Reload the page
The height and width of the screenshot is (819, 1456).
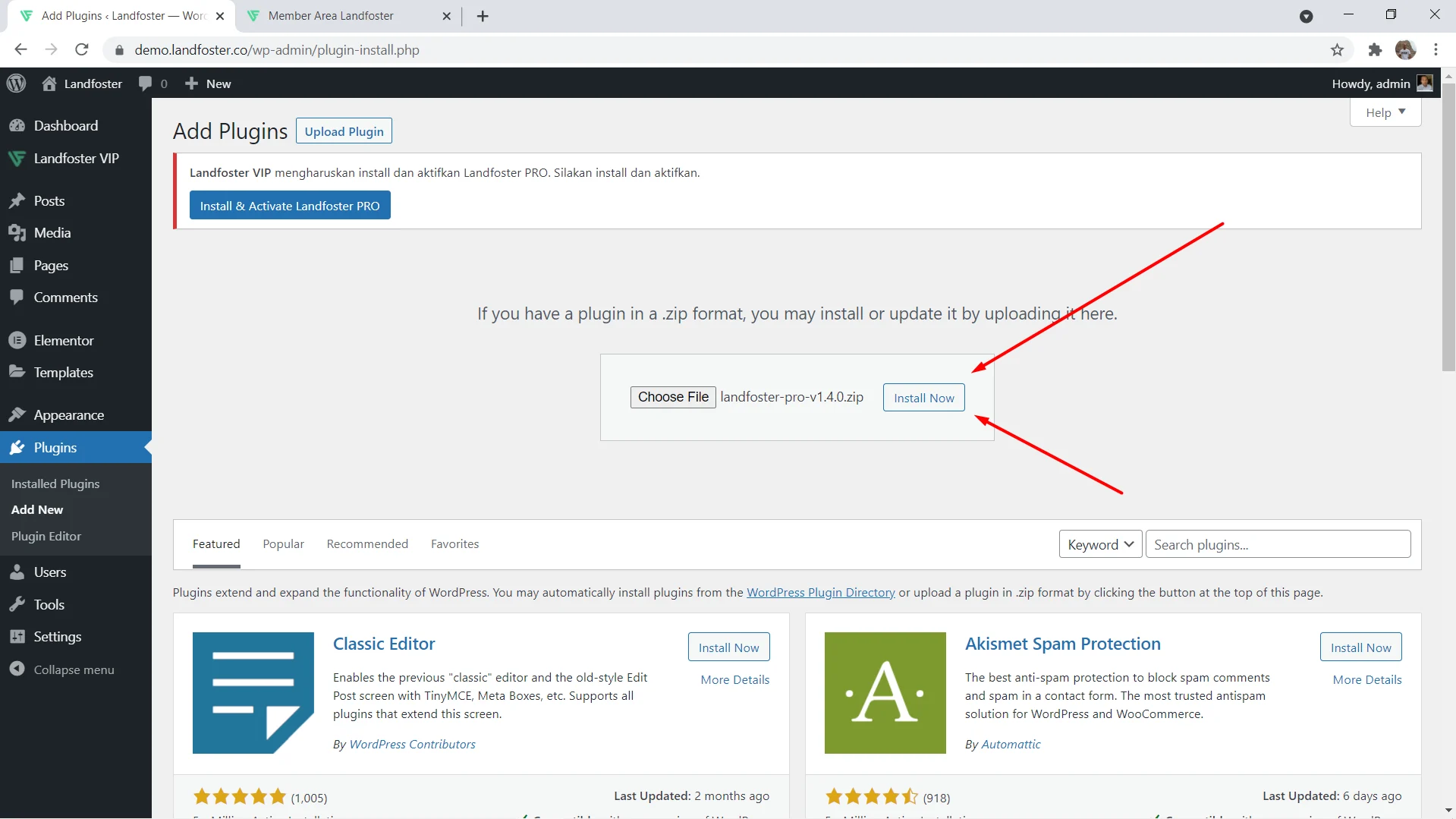(x=82, y=50)
